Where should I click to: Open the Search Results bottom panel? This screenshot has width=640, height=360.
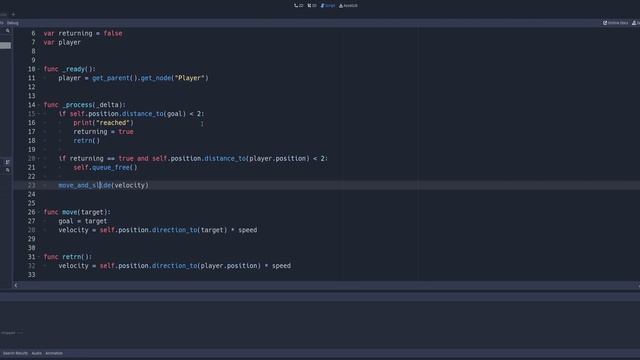tap(16, 353)
